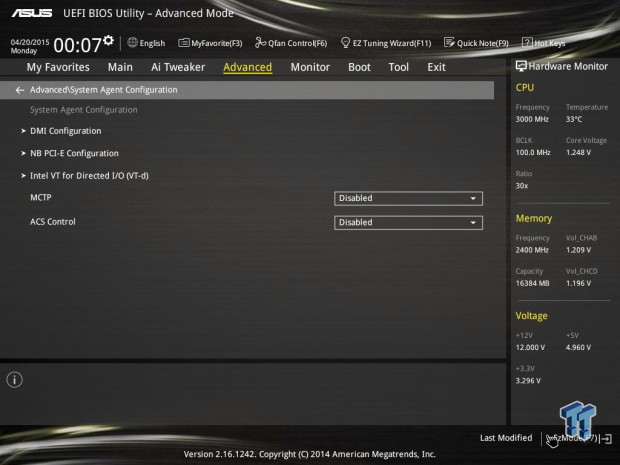
Task: Click the Vol_CHAB value 1.209 V
Action: pyautogui.click(x=578, y=250)
